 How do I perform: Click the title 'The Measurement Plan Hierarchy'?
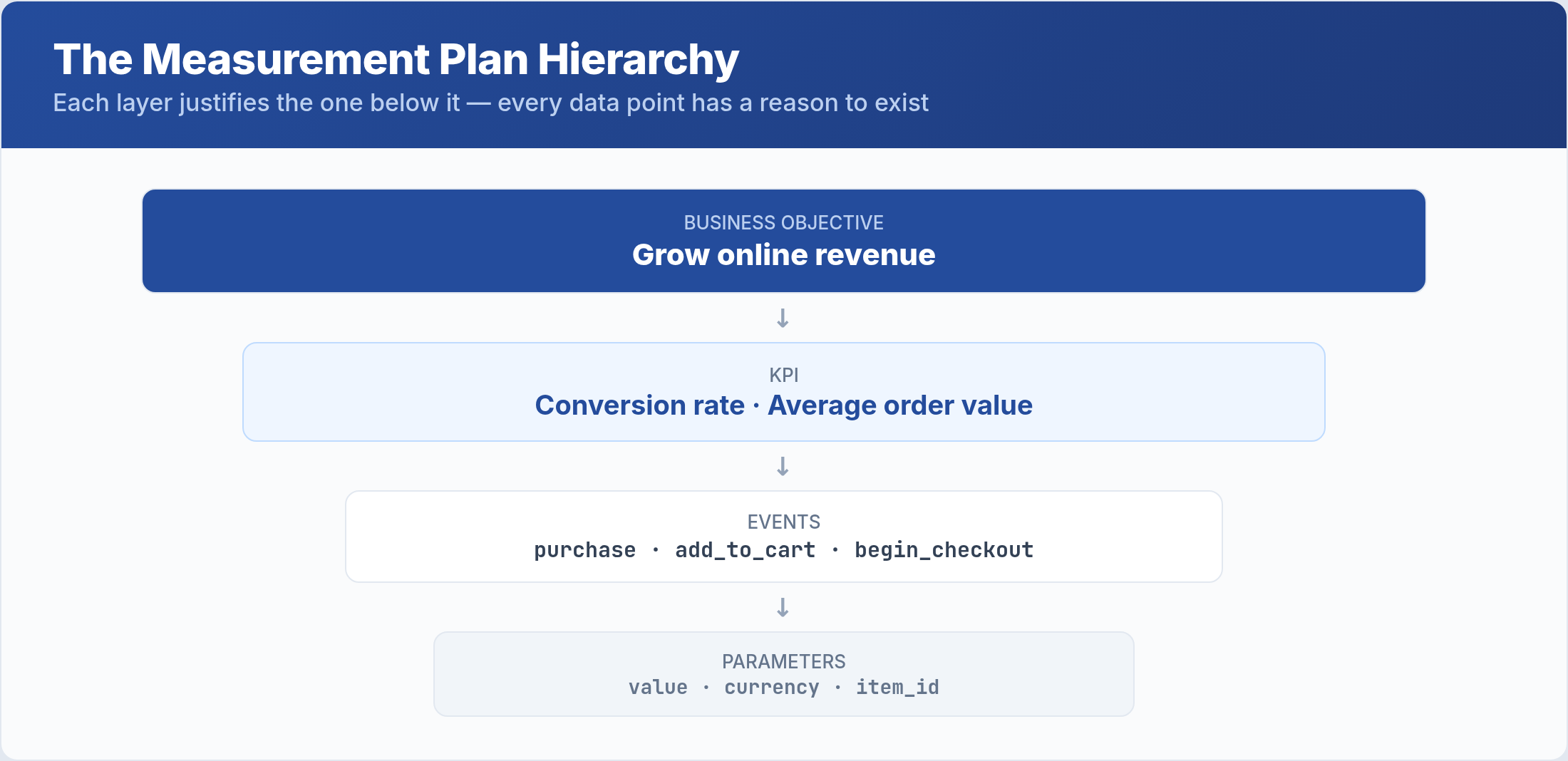point(396,60)
